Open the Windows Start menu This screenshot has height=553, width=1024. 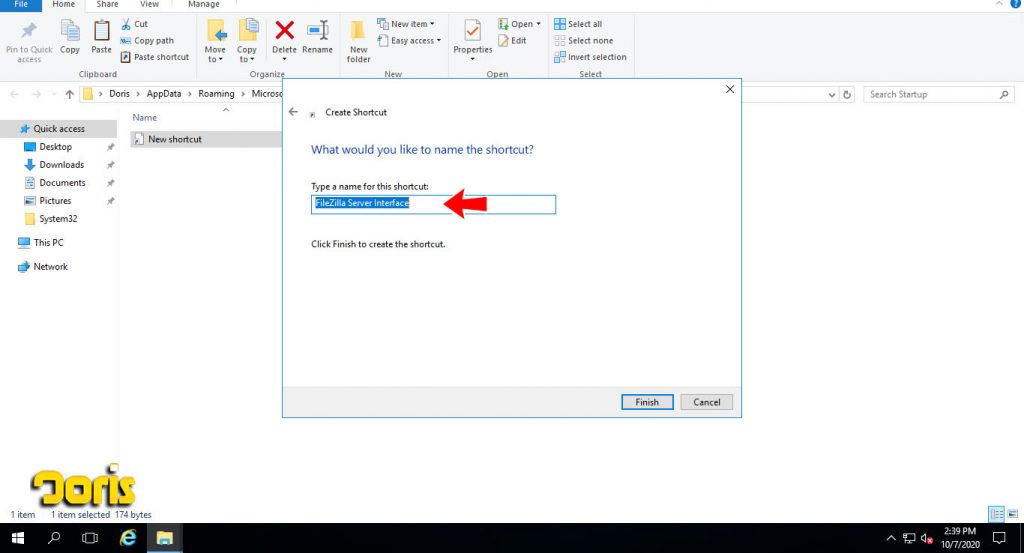coord(18,538)
